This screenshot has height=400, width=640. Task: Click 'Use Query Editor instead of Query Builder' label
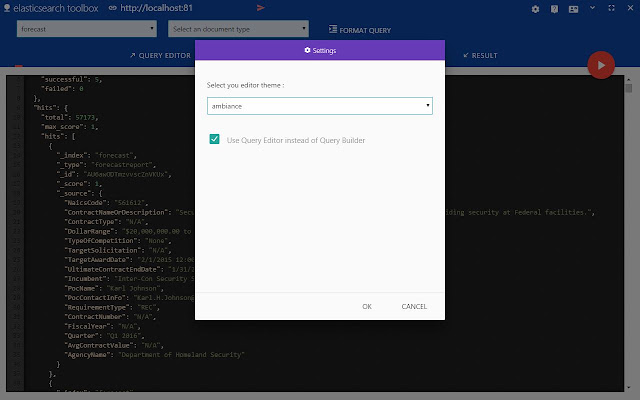click(x=296, y=140)
